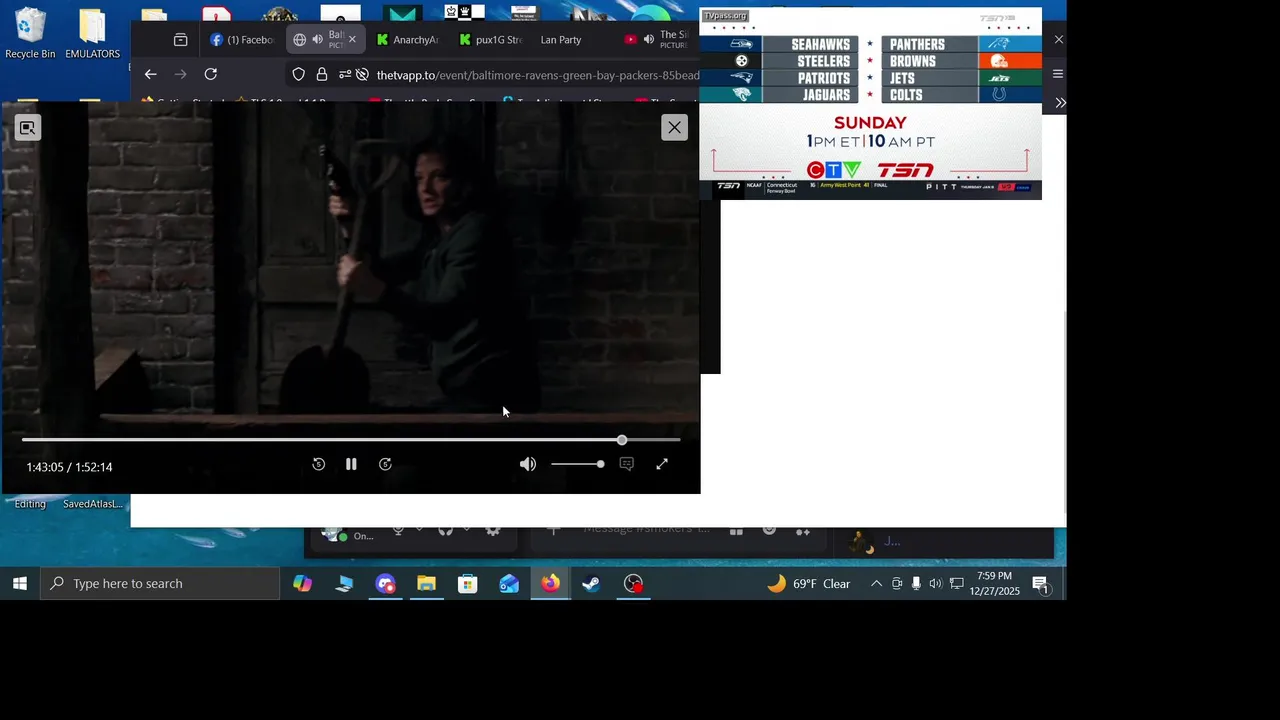Send video back to tab icon
This screenshot has width=1280, height=720.
(x=27, y=128)
